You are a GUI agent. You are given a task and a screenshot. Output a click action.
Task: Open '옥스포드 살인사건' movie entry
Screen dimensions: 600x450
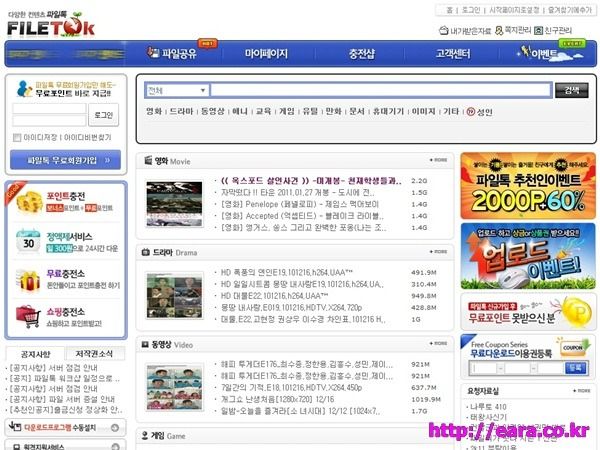pos(311,181)
